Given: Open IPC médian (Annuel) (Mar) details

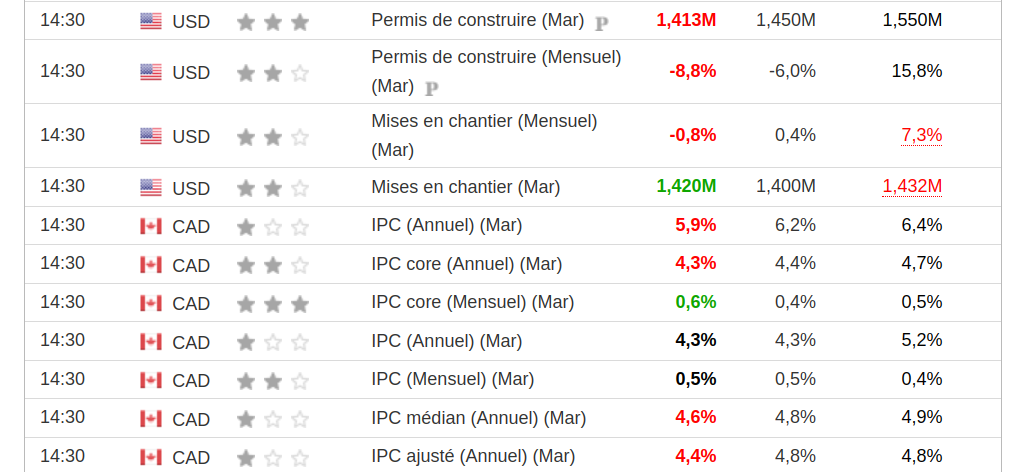Looking at the screenshot, I should pyautogui.click(x=478, y=418).
